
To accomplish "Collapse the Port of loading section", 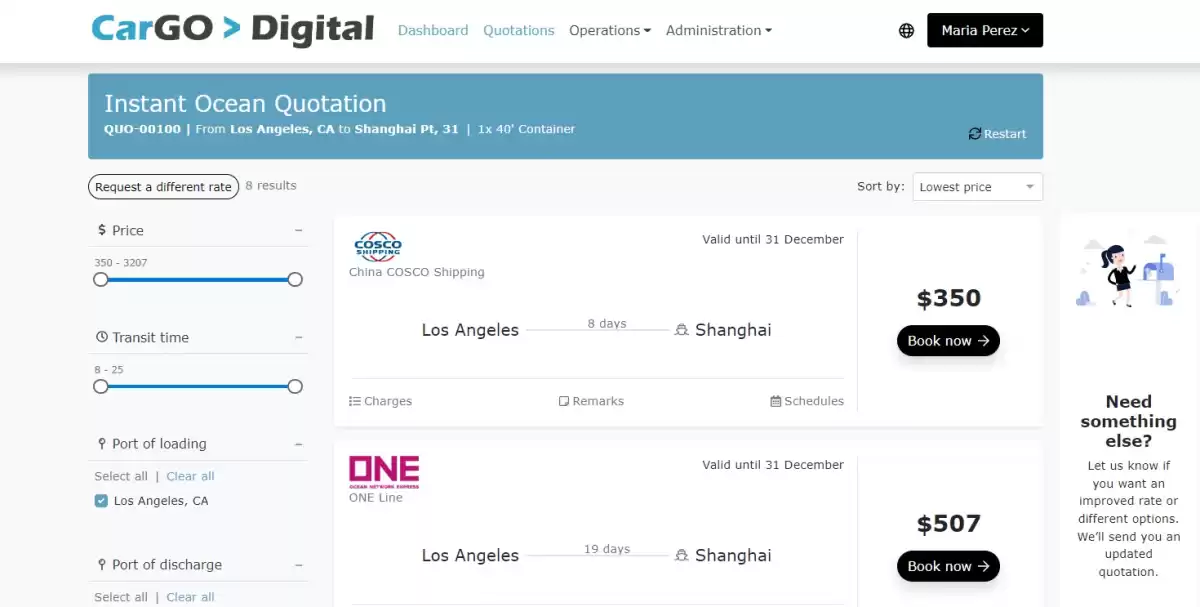I will pyautogui.click(x=298, y=444).
